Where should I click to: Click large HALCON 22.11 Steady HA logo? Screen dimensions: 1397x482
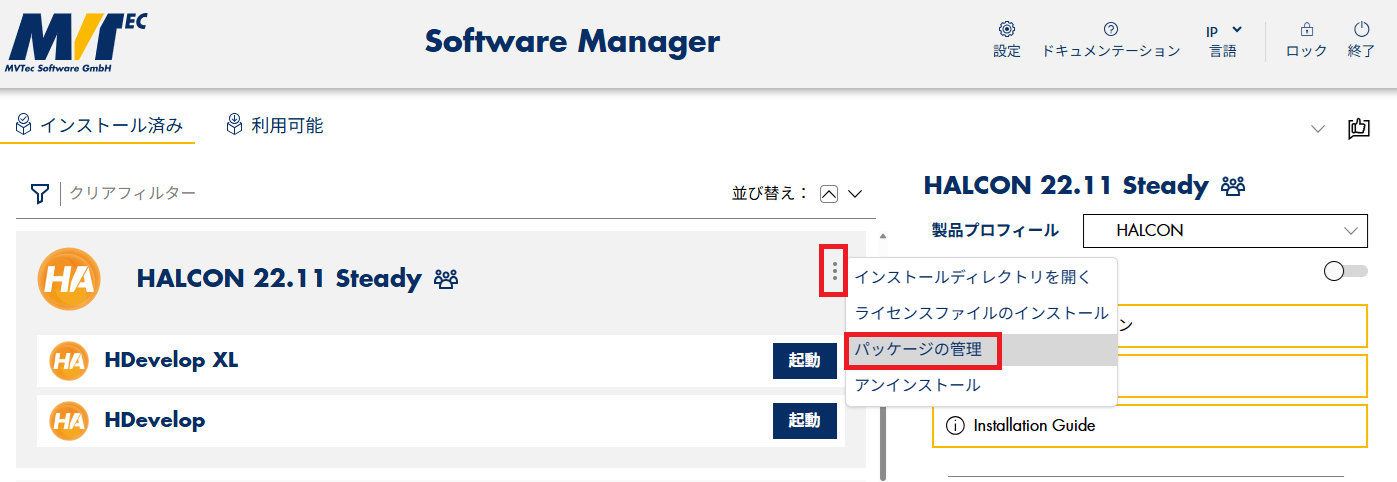click(x=69, y=278)
